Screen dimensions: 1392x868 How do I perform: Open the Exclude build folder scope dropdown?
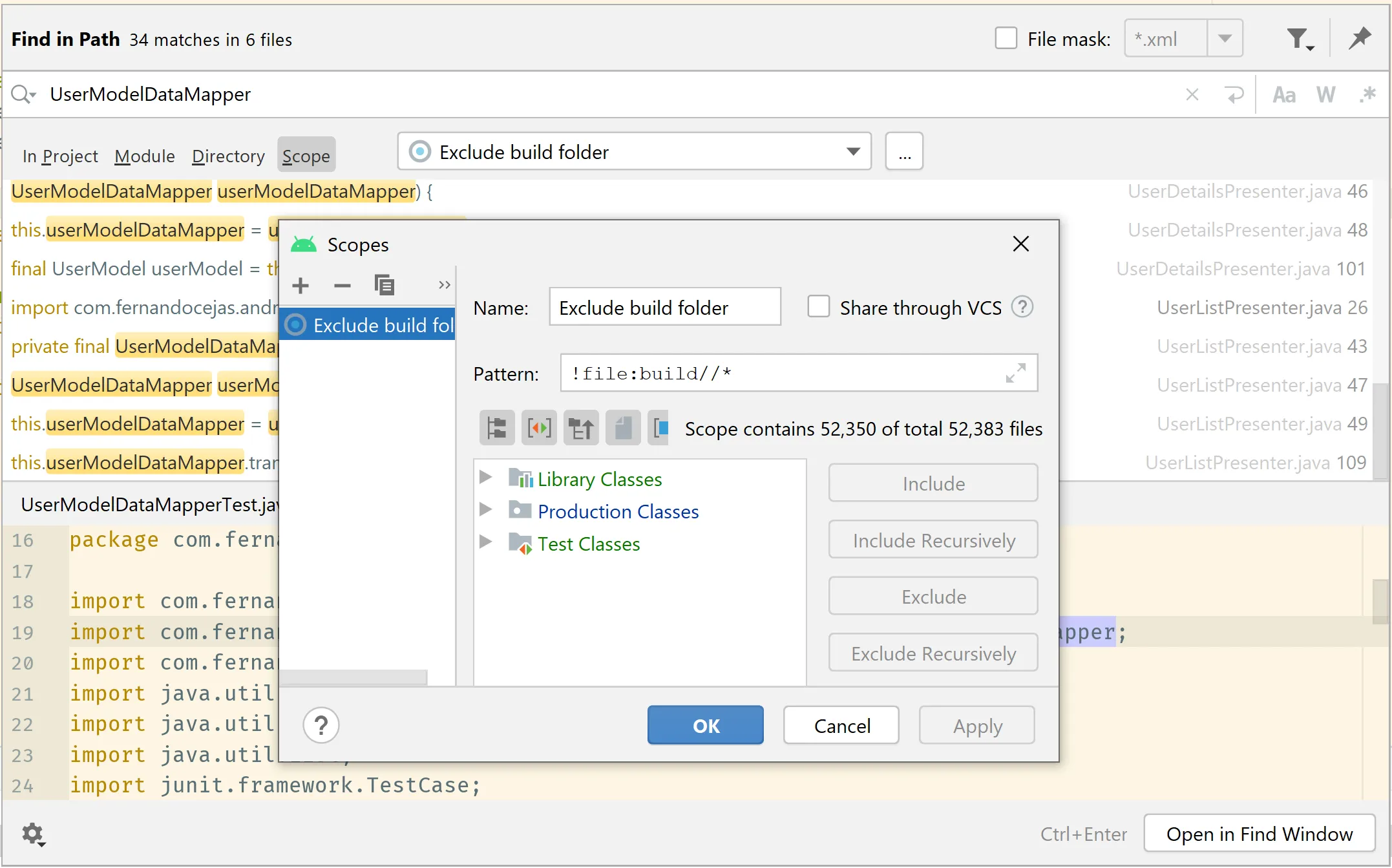853,152
